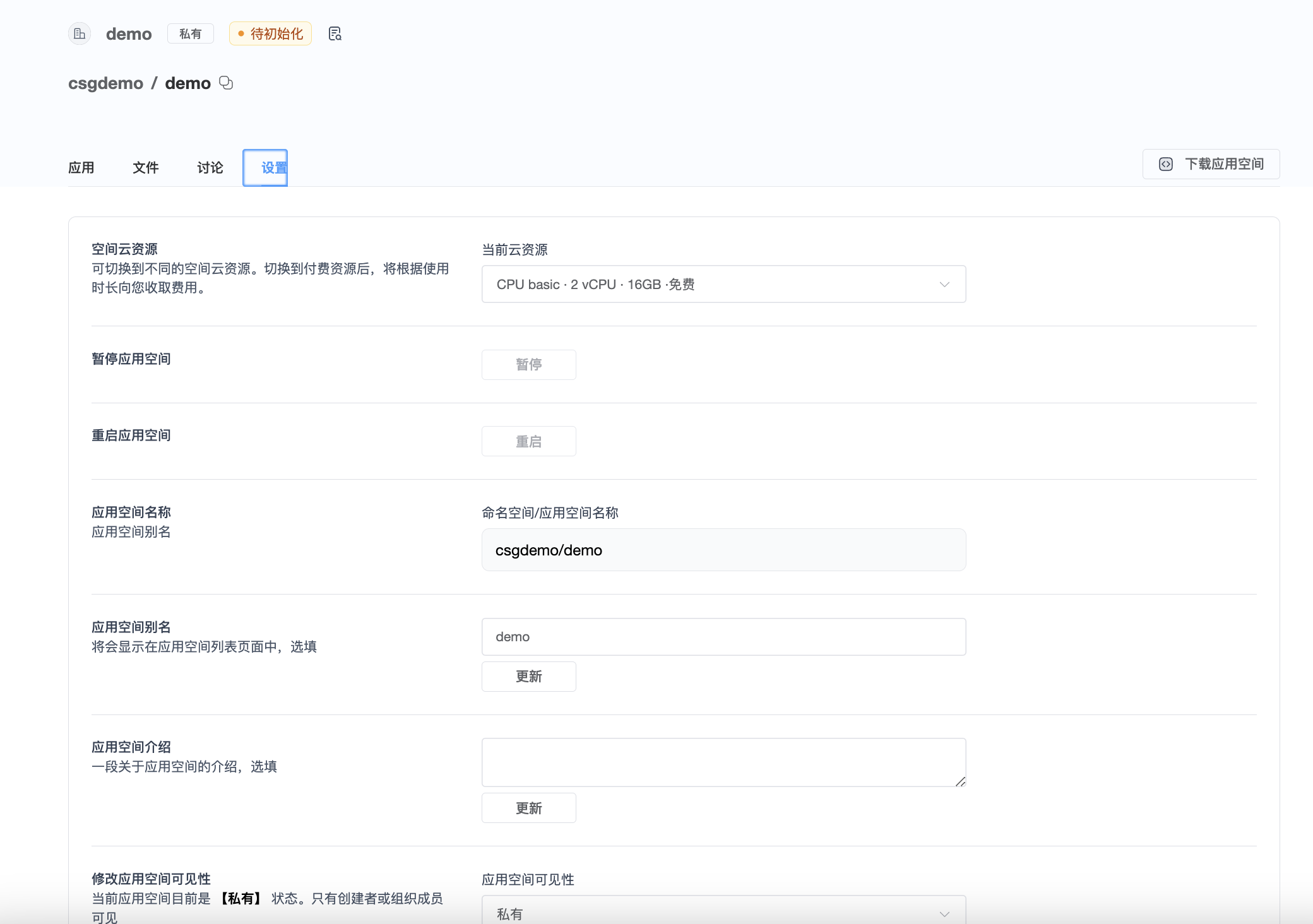The width and height of the screenshot is (1313, 924).
Task: Click 更新 under the alias field
Action: [x=528, y=677]
